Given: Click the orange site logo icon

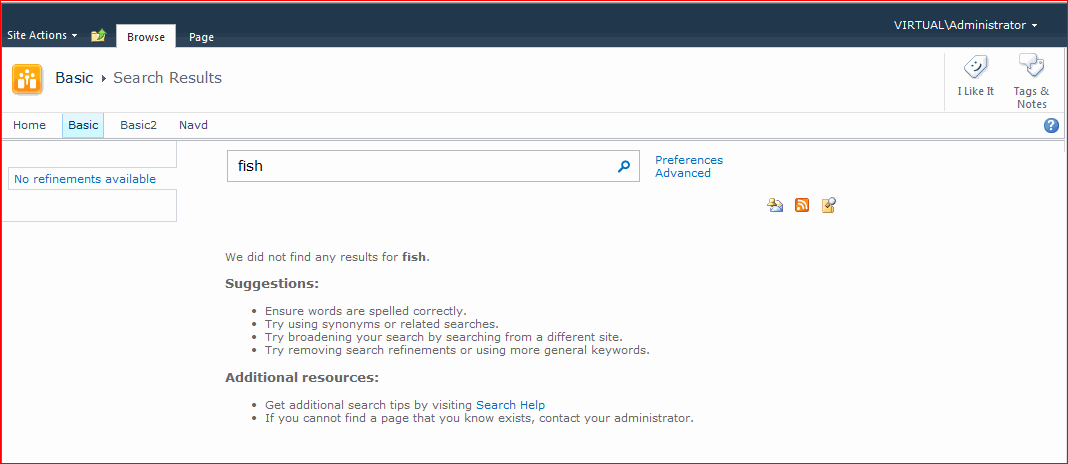Looking at the screenshot, I should [27, 78].
